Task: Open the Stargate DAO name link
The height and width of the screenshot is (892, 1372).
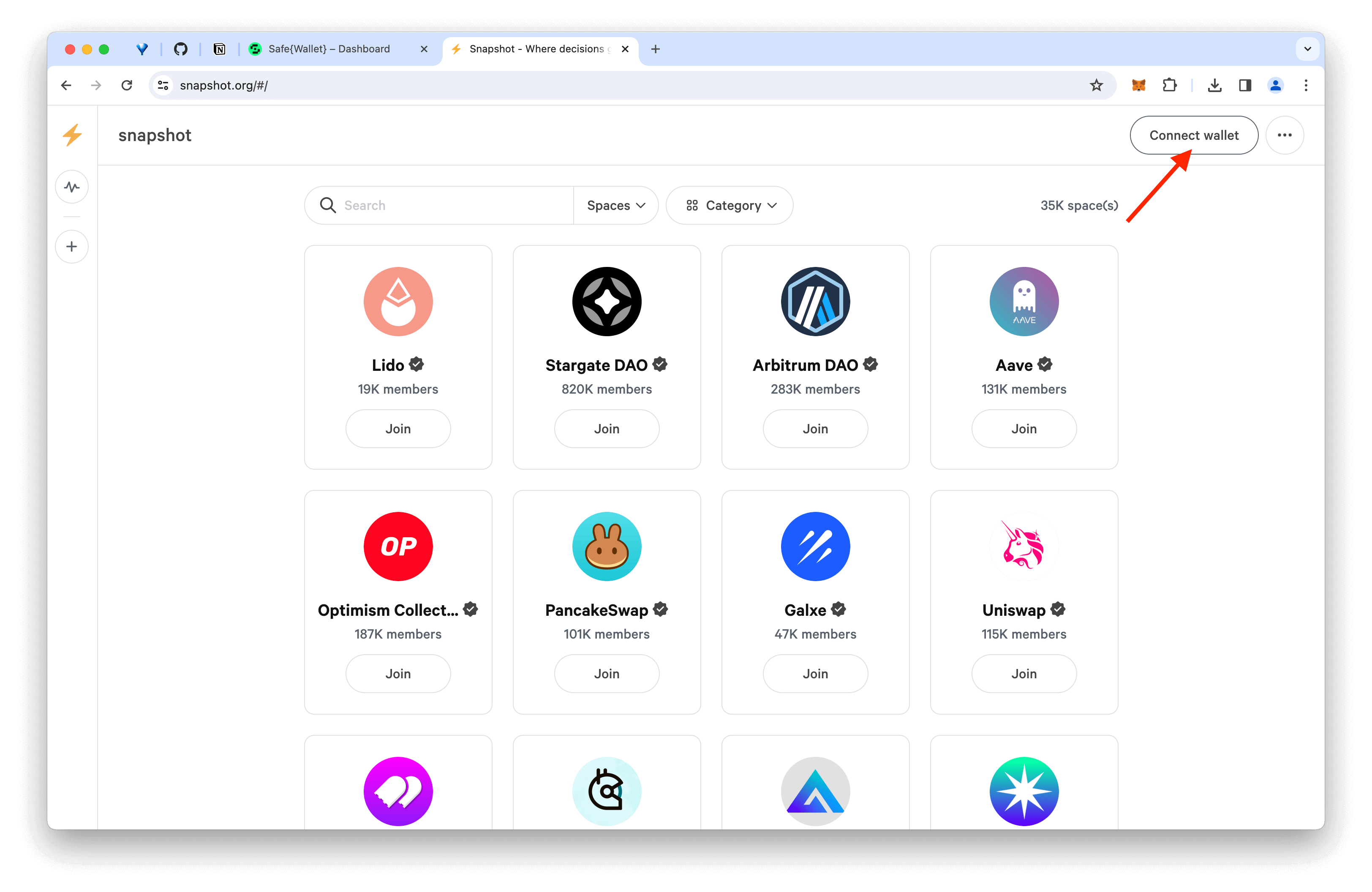Action: pyautogui.click(x=596, y=365)
